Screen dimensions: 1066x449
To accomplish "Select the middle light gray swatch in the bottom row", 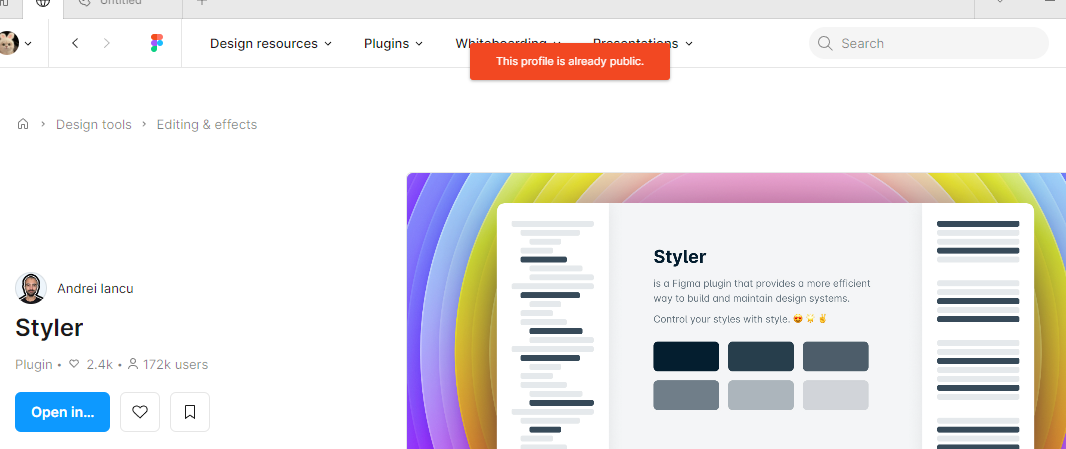I will point(761,395).
